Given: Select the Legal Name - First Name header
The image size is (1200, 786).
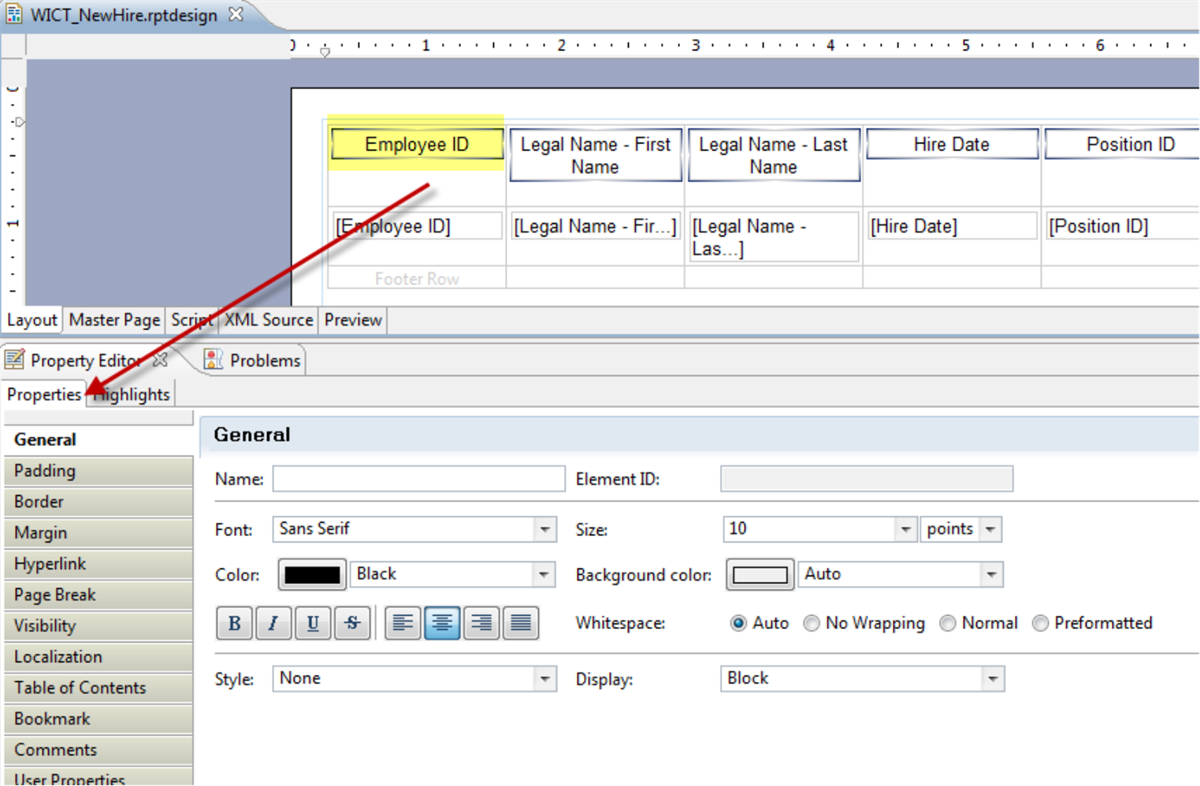Looking at the screenshot, I should click(595, 155).
